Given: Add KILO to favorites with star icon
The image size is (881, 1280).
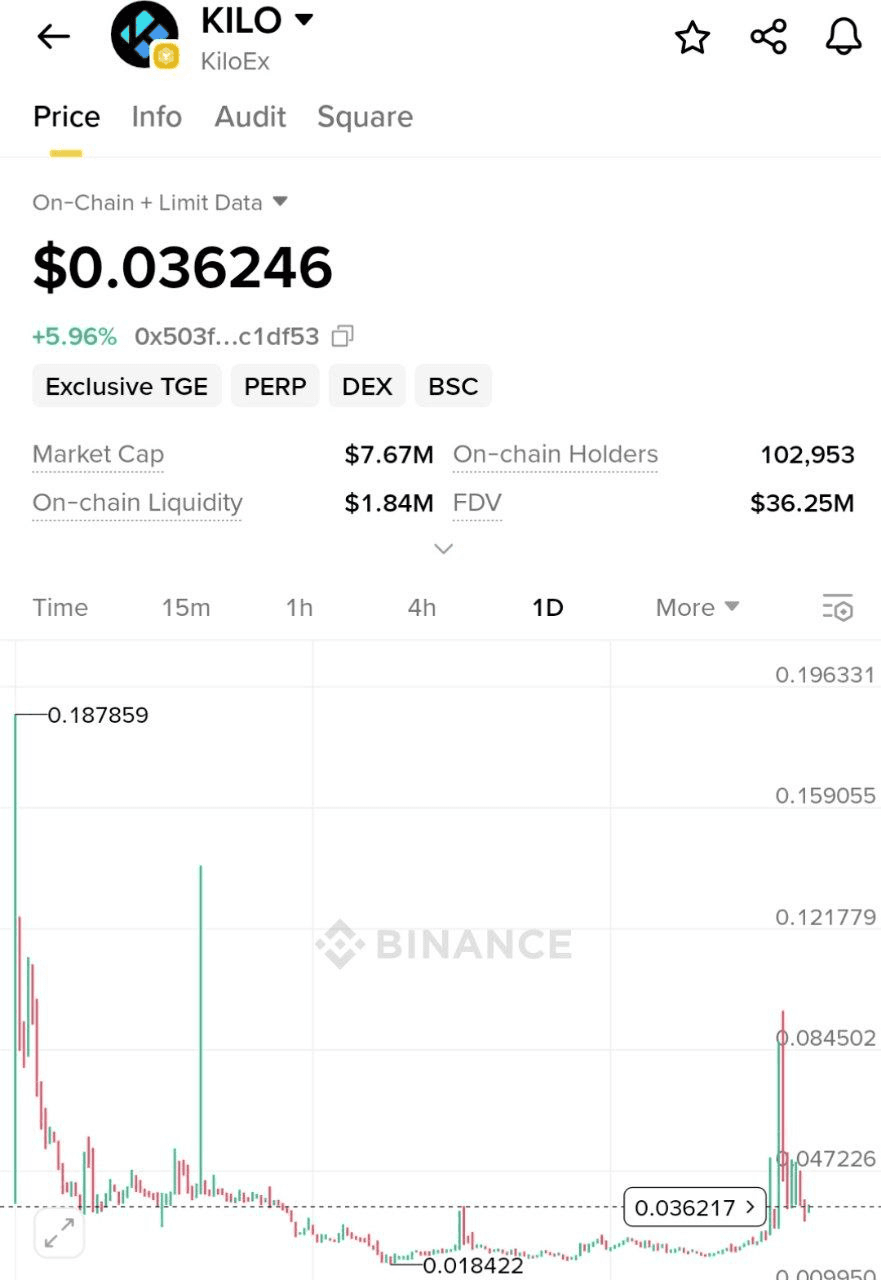Looking at the screenshot, I should click(x=692, y=38).
